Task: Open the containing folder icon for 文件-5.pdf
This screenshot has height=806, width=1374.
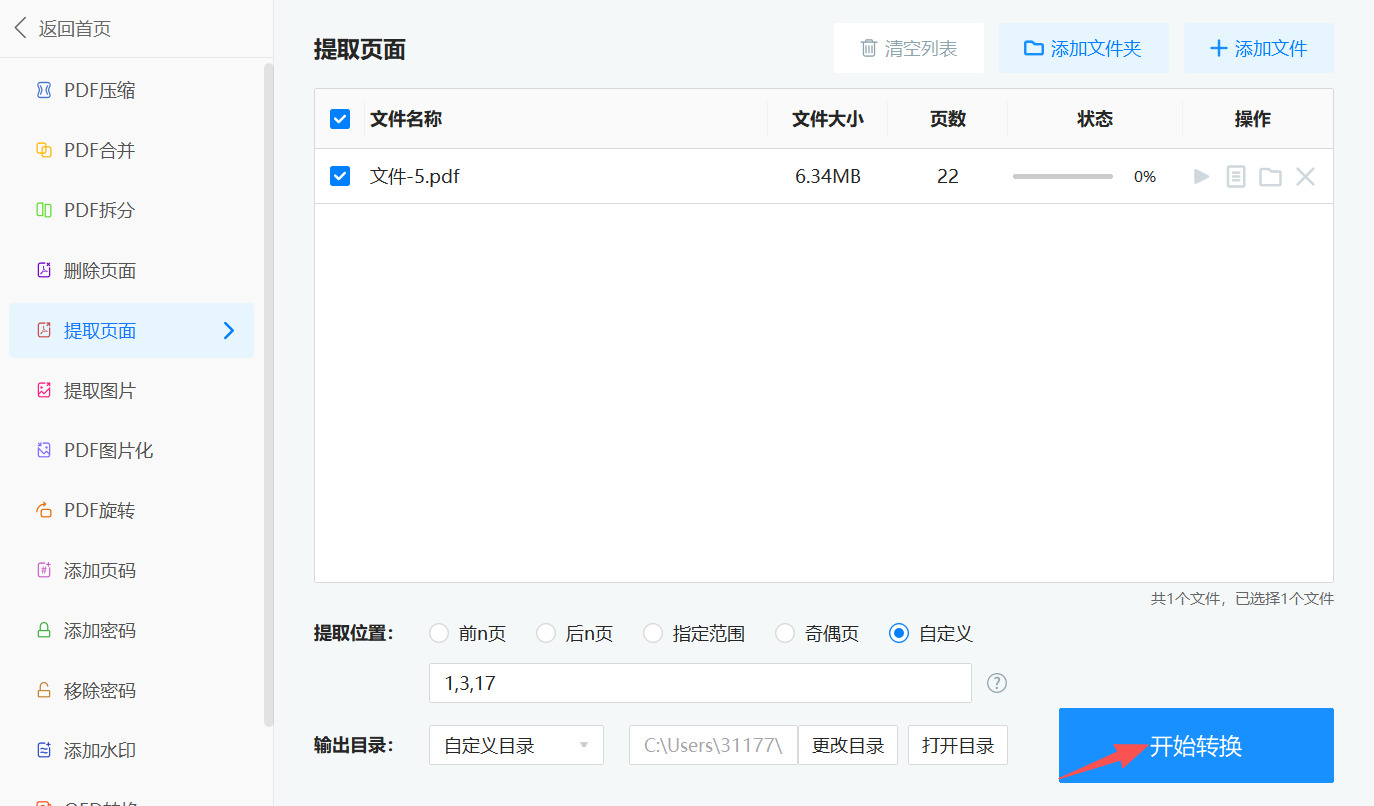Action: click(x=1270, y=176)
